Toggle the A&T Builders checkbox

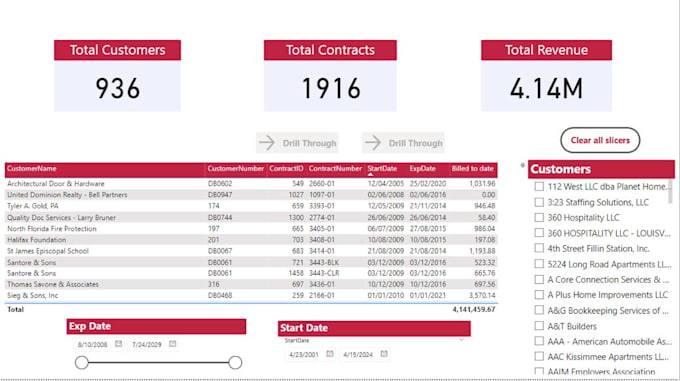coord(539,326)
